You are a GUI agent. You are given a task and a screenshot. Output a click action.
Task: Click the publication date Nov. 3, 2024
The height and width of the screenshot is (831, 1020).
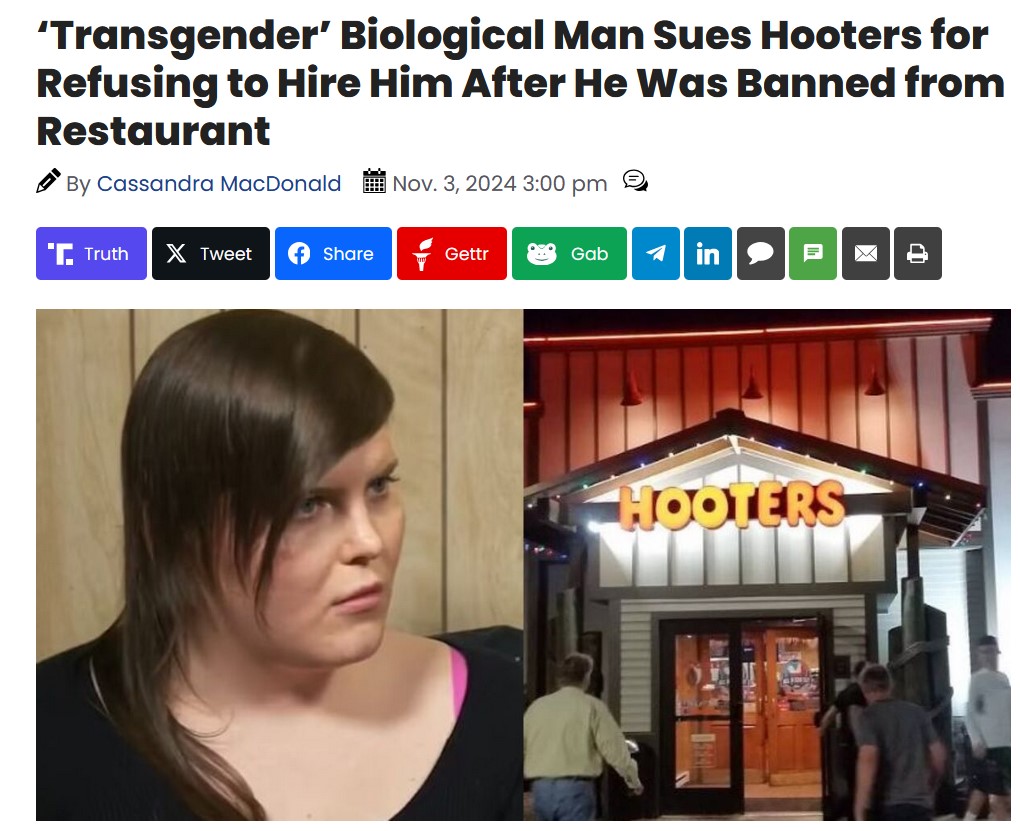(x=455, y=184)
